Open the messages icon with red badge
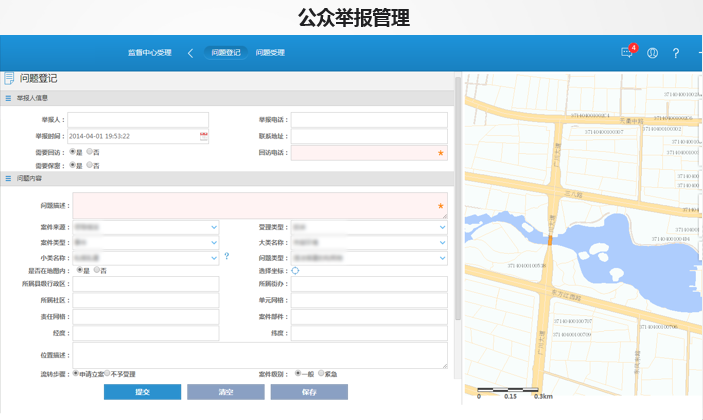 tap(628, 52)
